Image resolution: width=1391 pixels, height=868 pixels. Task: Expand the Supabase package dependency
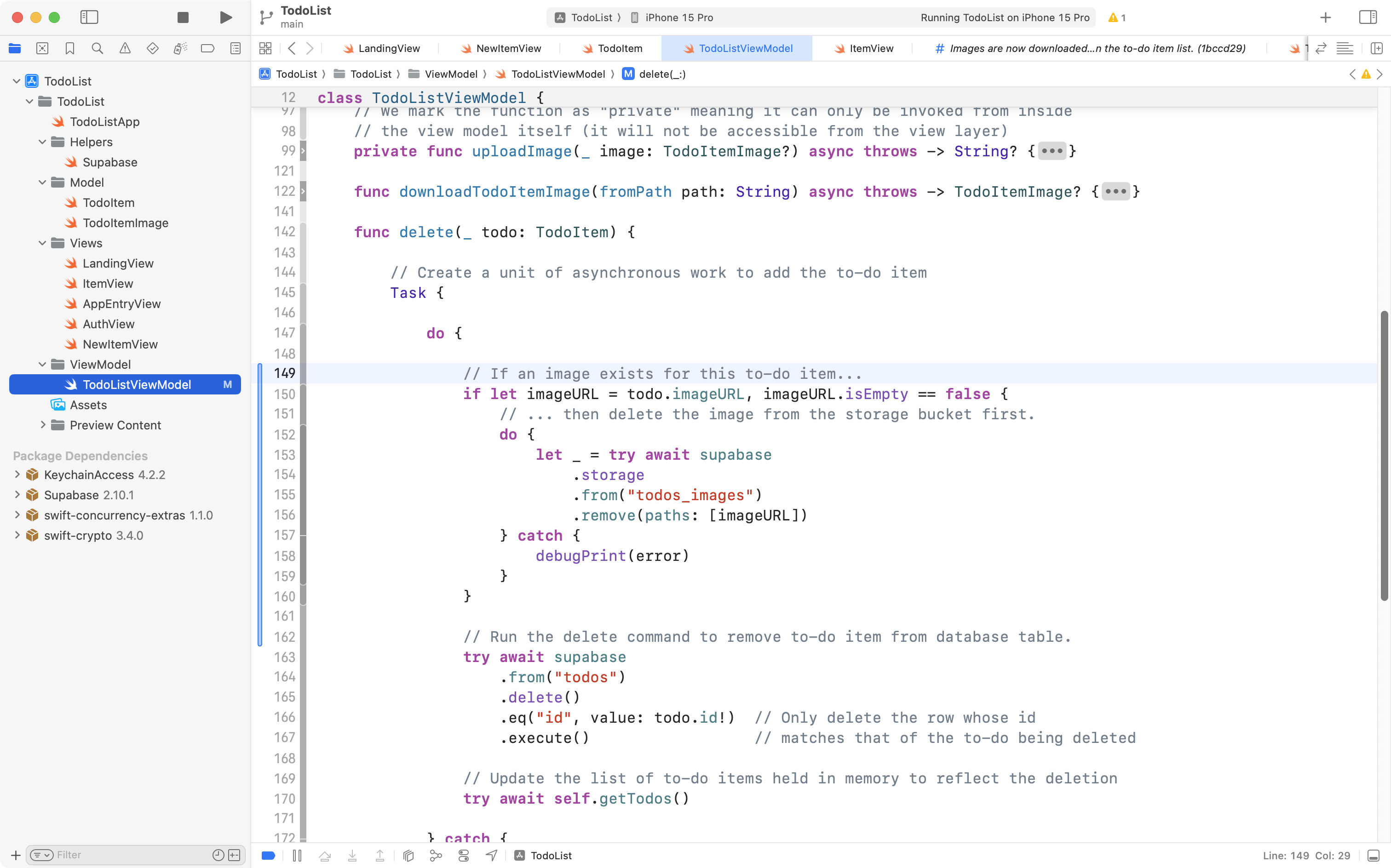click(17, 494)
